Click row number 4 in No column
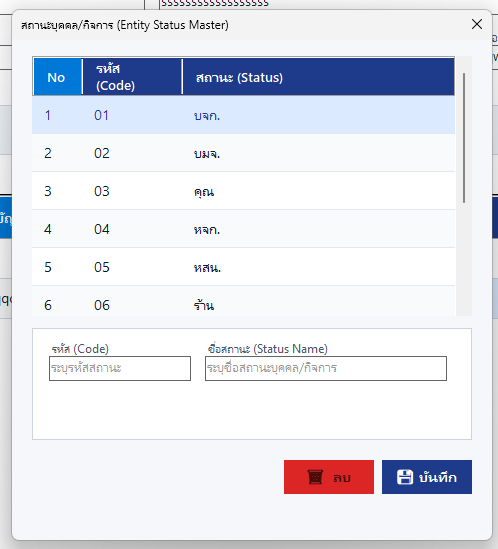Screen dimensions: 498x549 (48, 229)
